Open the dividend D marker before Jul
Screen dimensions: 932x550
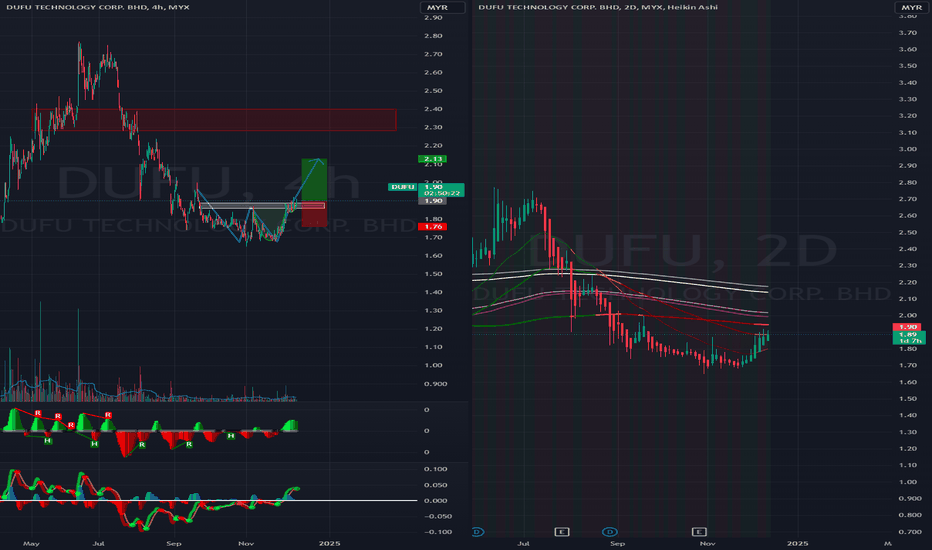point(477,532)
